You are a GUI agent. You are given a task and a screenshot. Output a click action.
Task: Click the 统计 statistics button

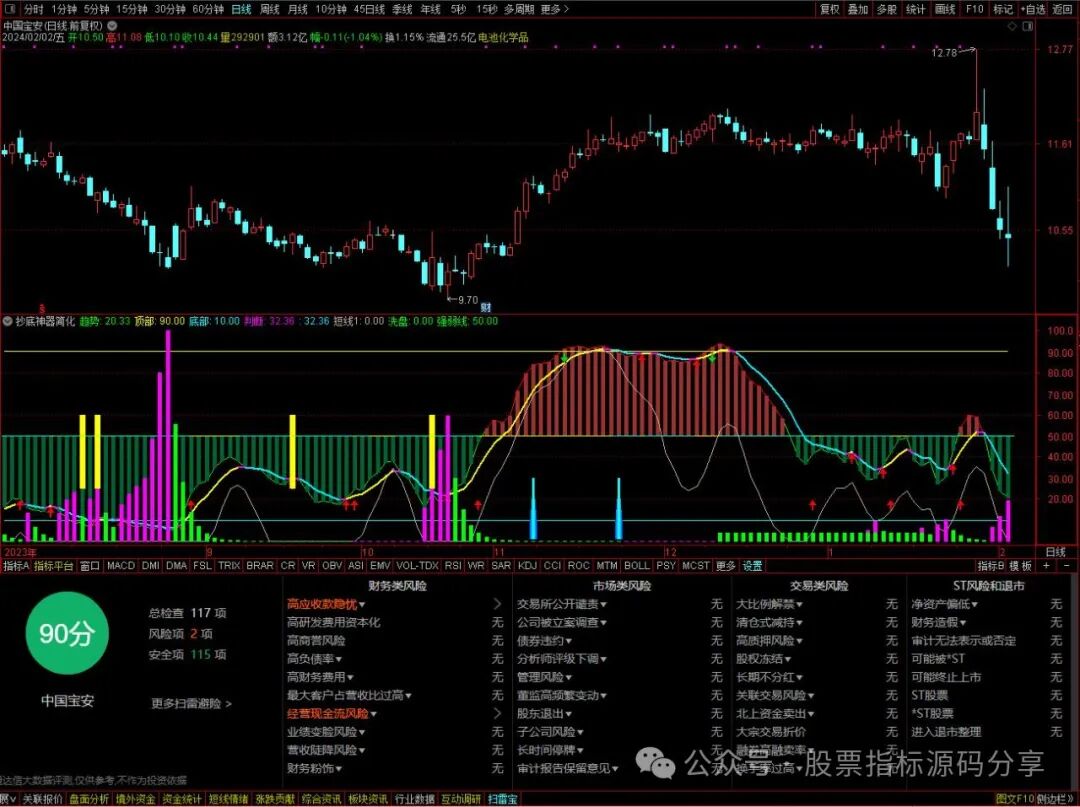[x=916, y=9]
